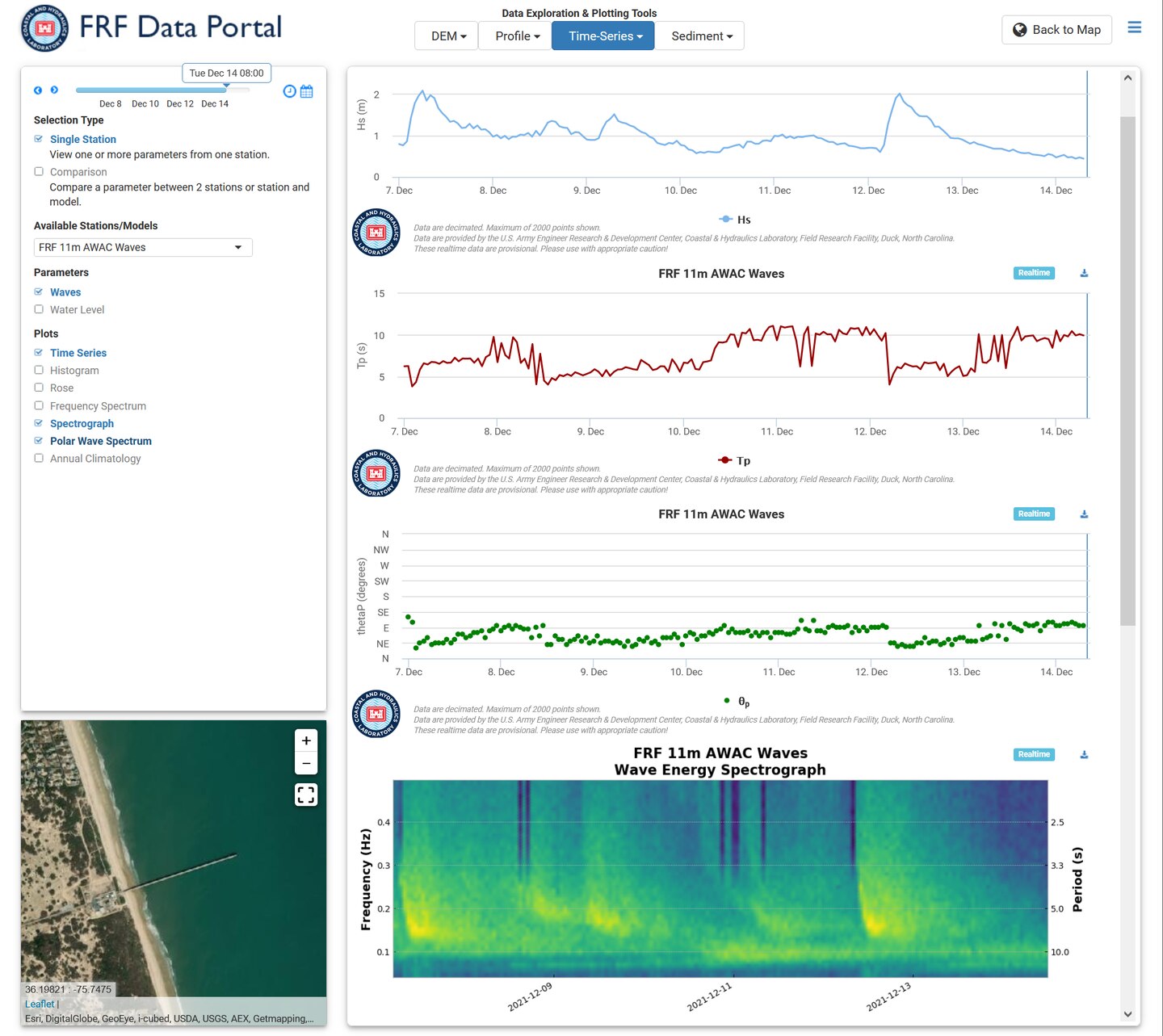Viewport: 1163px width, 1036px height.
Task: Open the calendar date picker icon
Action: pos(307,91)
